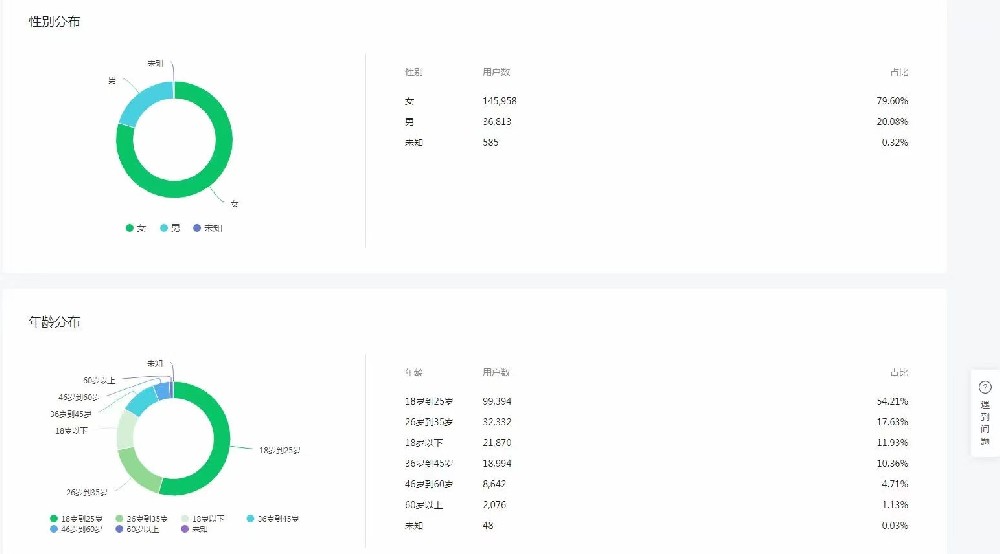Select the 26岁到35岁 medium-green age donut segment
The height and width of the screenshot is (554, 1000).
(138, 470)
